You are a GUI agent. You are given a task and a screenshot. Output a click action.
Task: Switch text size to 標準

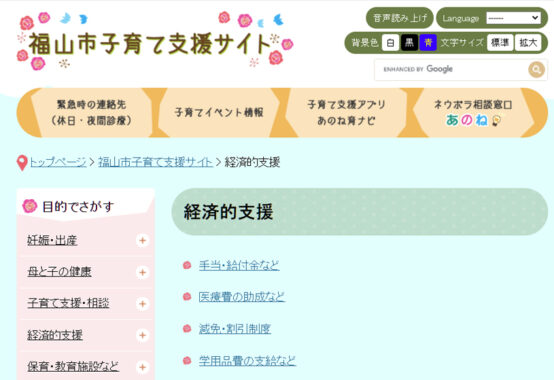[x=500, y=43]
